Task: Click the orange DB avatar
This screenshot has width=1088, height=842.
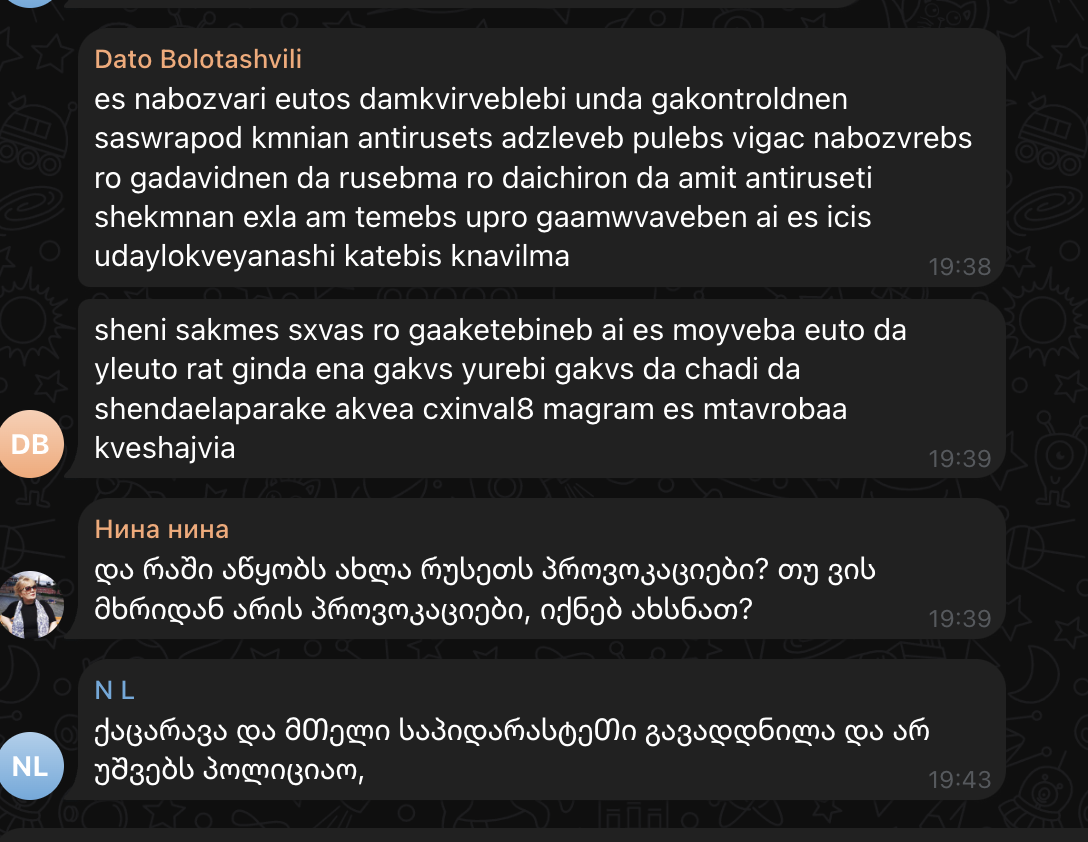Action: click(x=31, y=445)
